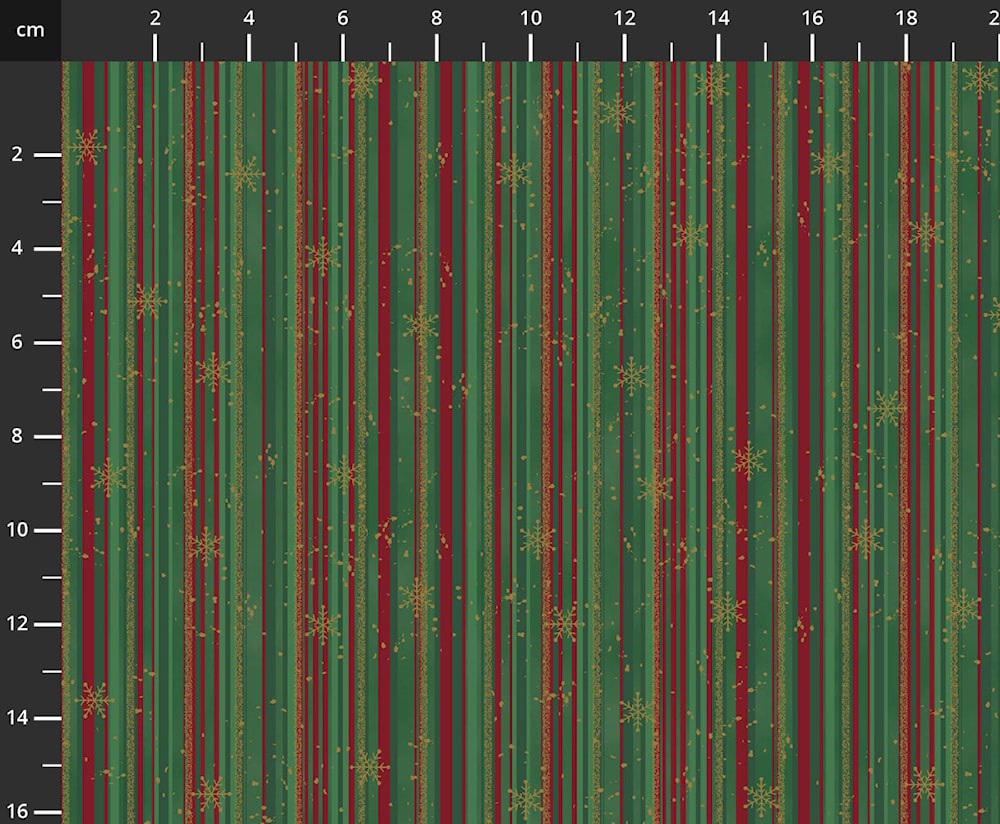Click the number 4 on the left ruler
This screenshot has height=824, width=1000.
(x=17, y=247)
